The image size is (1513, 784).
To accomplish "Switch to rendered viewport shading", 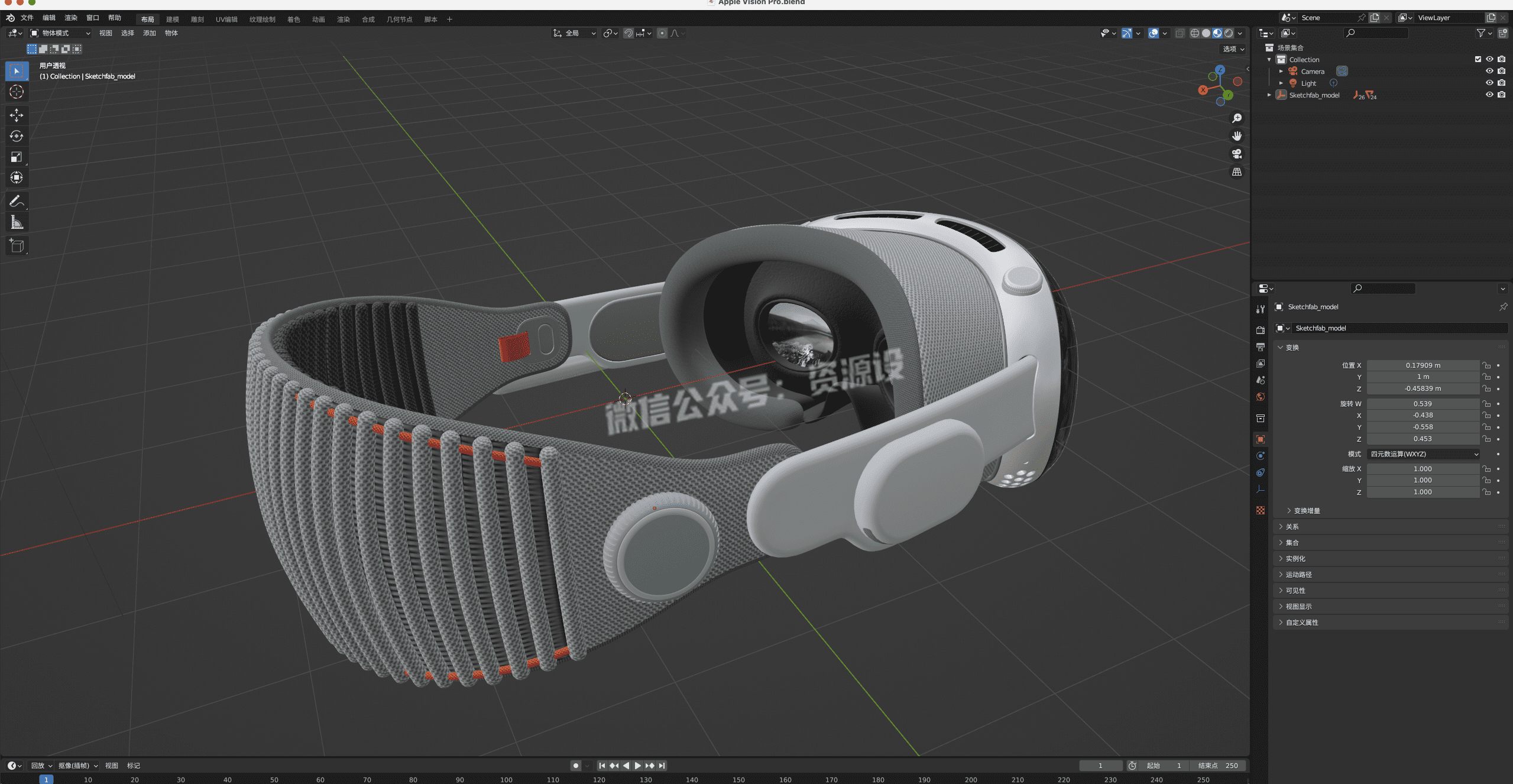I will [x=1229, y=33].
